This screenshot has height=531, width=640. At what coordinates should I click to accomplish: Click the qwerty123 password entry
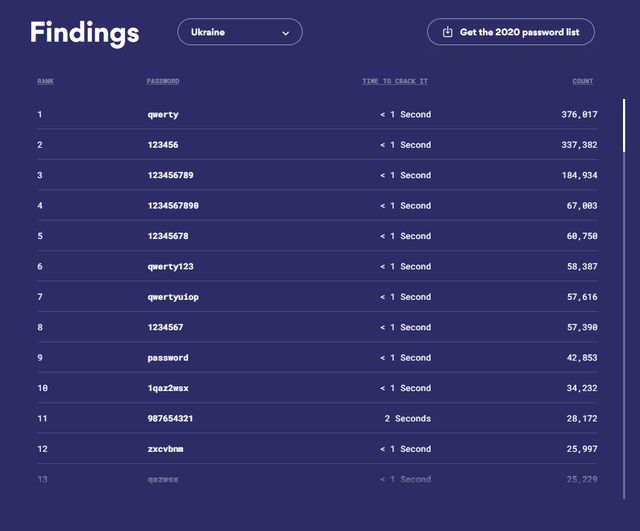pos(170,267)
